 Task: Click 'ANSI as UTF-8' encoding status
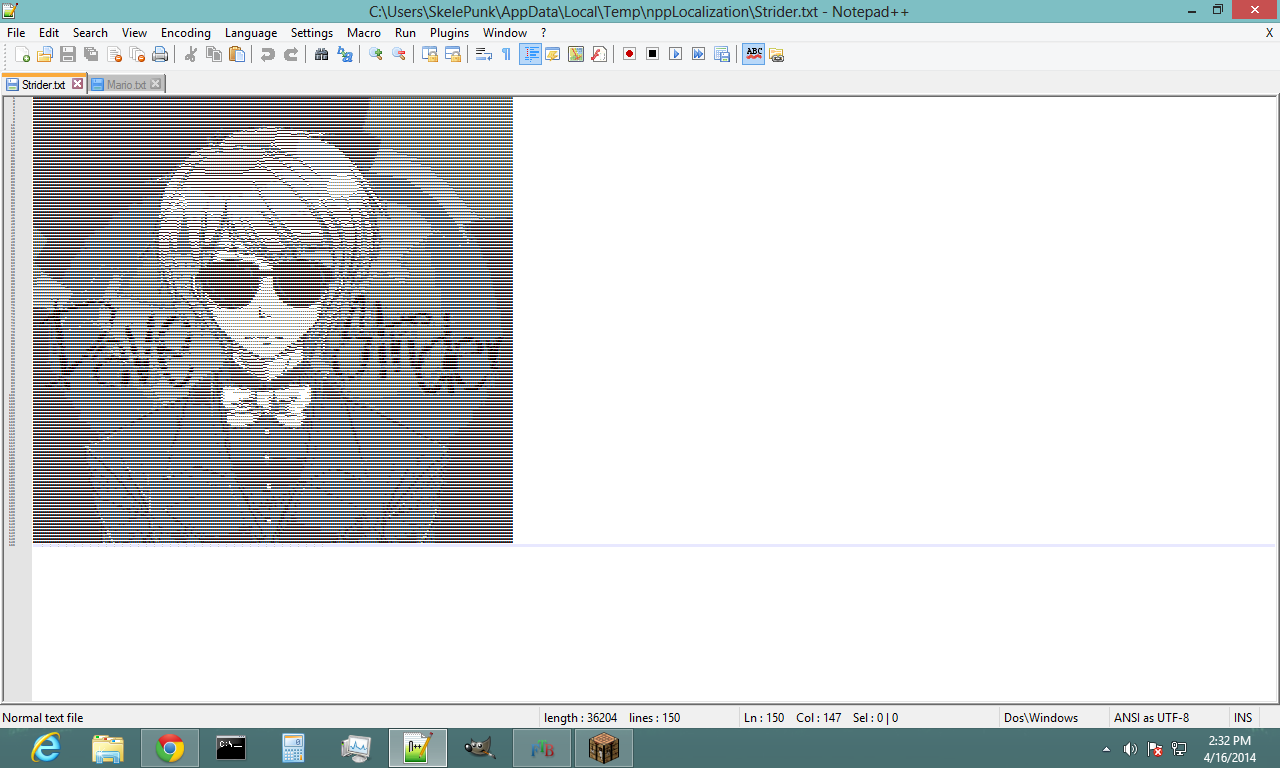(x=1151, y=718)
